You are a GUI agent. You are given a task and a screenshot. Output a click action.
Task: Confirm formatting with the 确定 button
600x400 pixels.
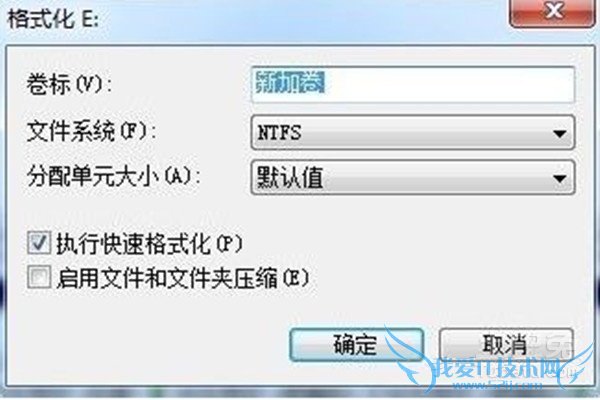click(x=357, y=344)
